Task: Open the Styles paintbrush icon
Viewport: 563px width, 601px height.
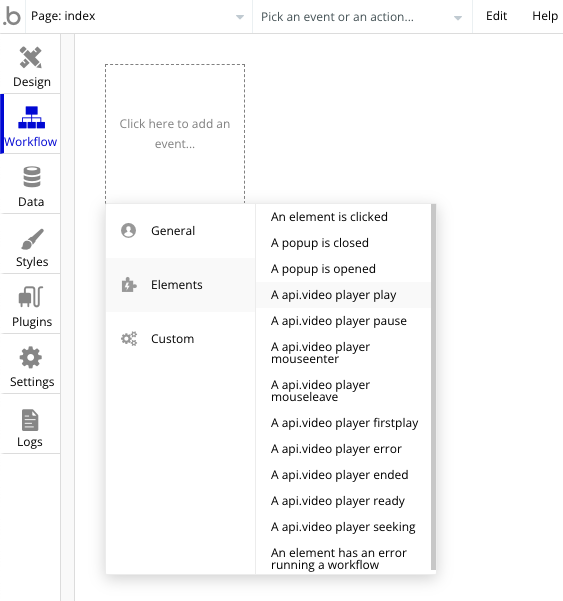Action: 32,239
